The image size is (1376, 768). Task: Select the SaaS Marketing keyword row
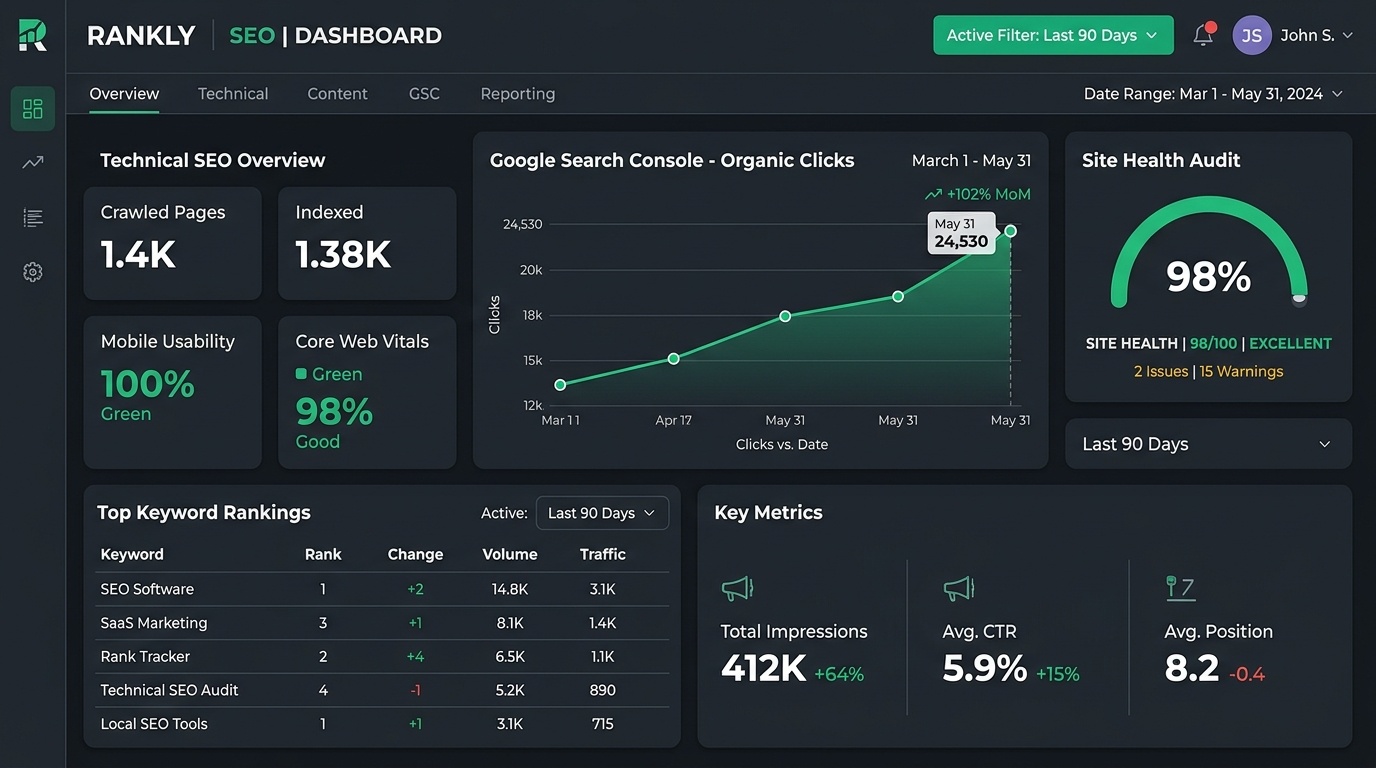[x=383, y=623]
